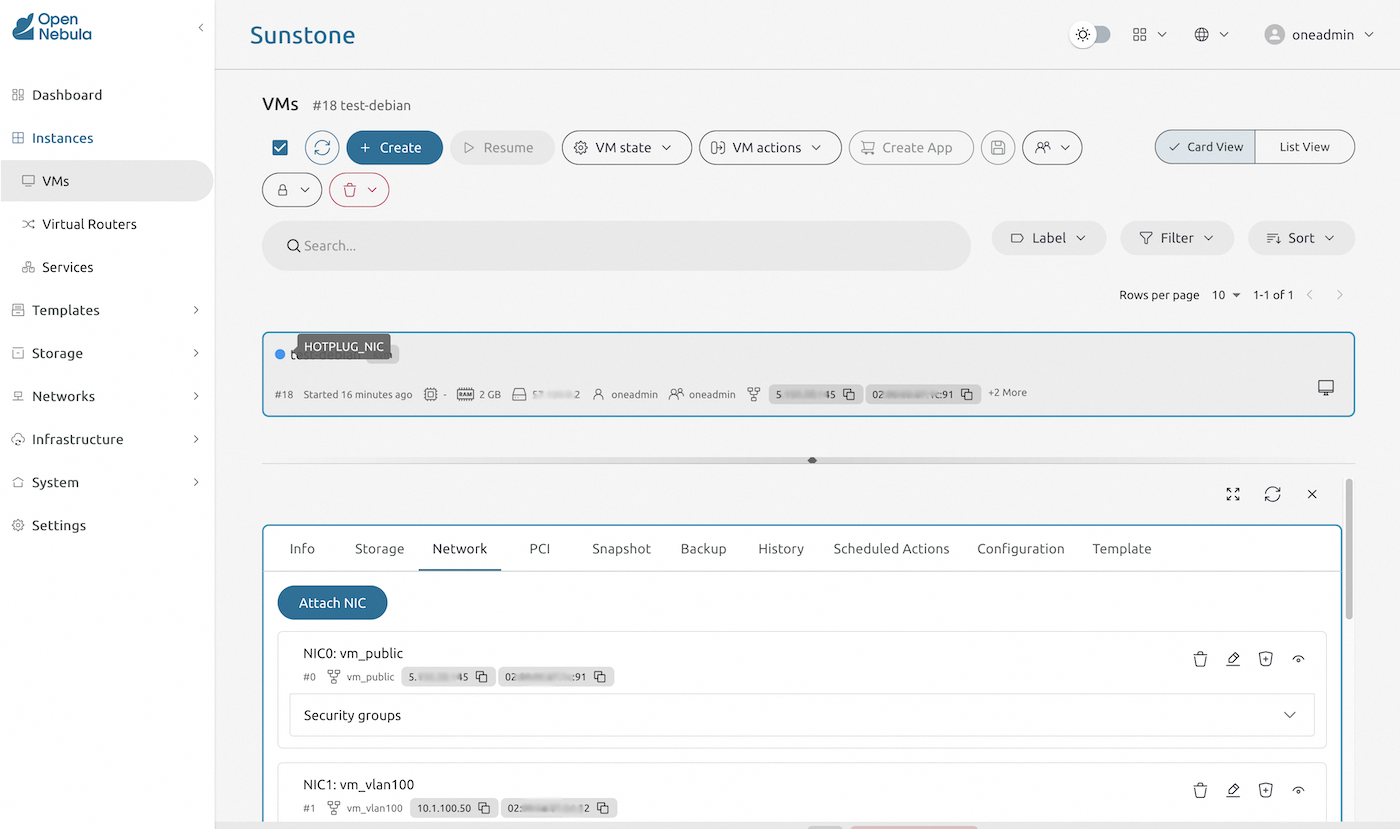Click the refresh VM list icon

(x=322, y=148)
